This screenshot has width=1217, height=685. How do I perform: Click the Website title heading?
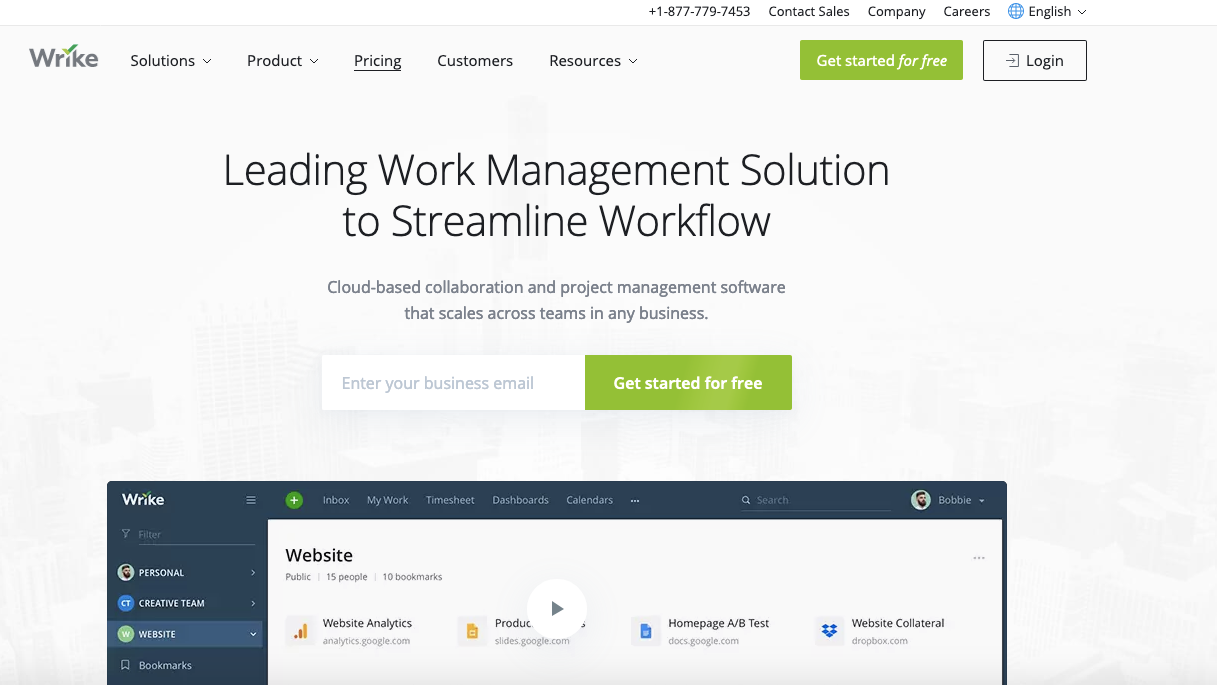coord(319,555)
